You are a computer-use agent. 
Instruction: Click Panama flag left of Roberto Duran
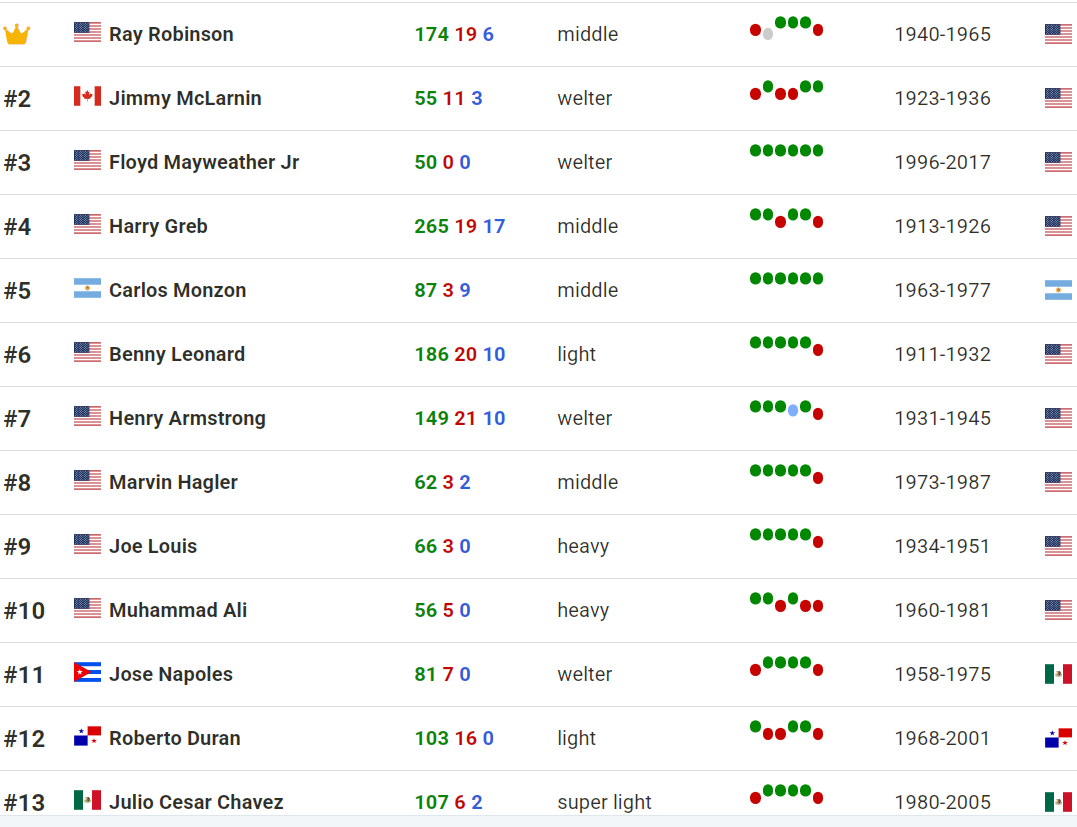[87, 737]
